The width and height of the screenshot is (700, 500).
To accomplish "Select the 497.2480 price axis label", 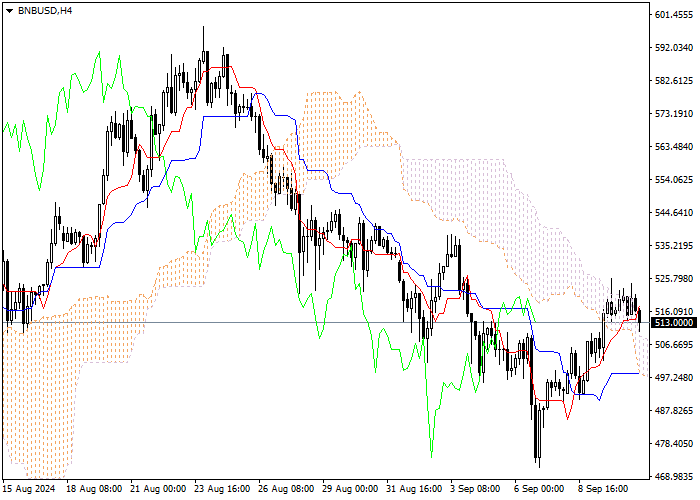I will pyautogui.click(x=674, y=378).
